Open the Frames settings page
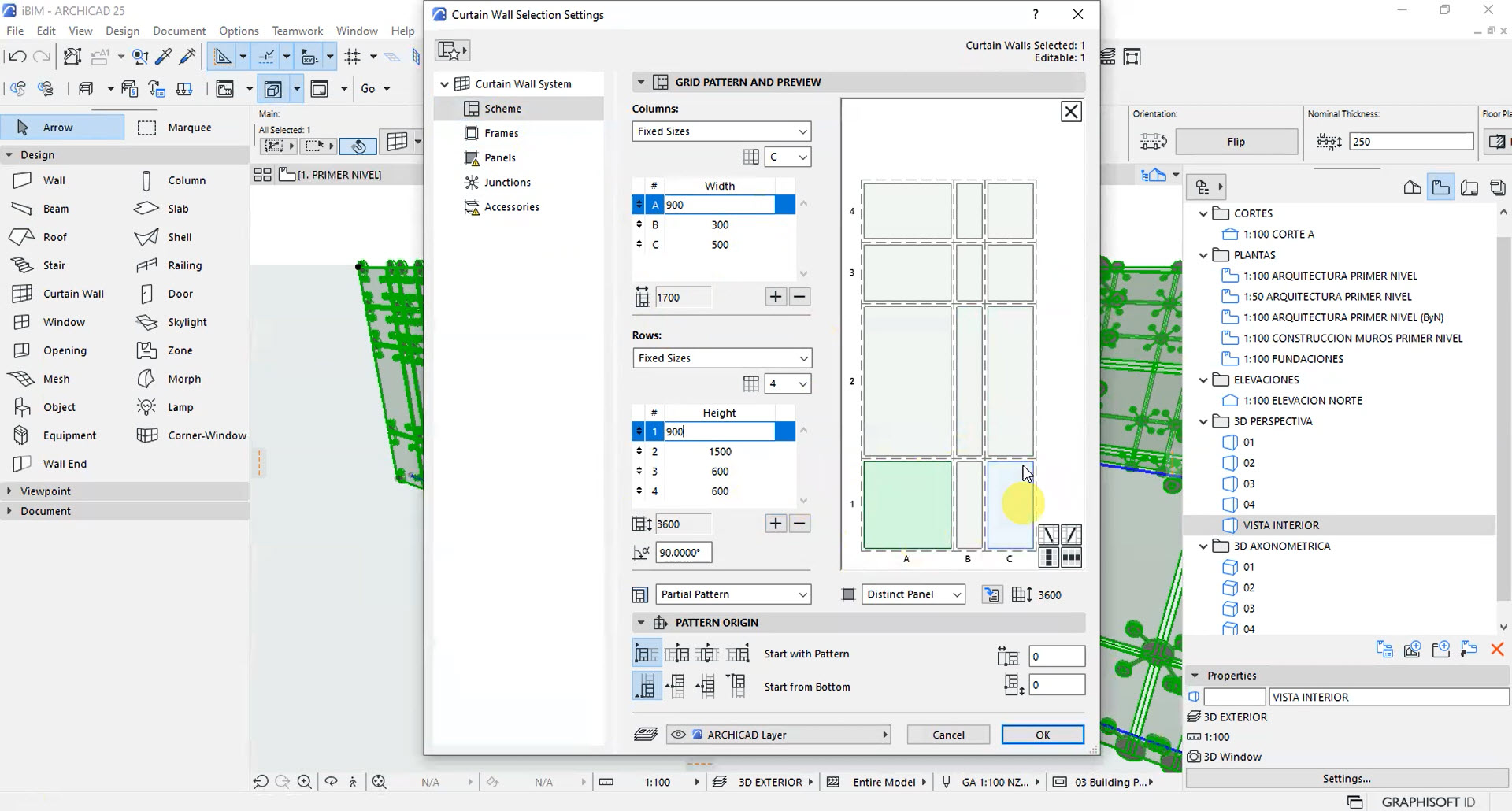Screen dimensions: 1512x811 tap(501, 133)
